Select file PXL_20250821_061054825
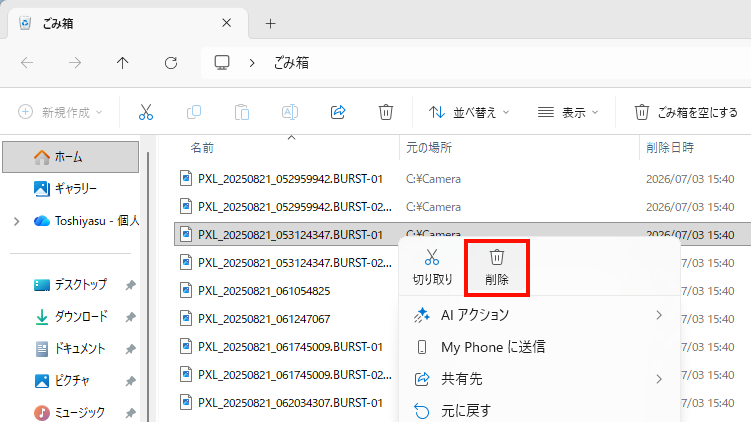The height and width of the screenshot is (422, 751). click(264, 291)
